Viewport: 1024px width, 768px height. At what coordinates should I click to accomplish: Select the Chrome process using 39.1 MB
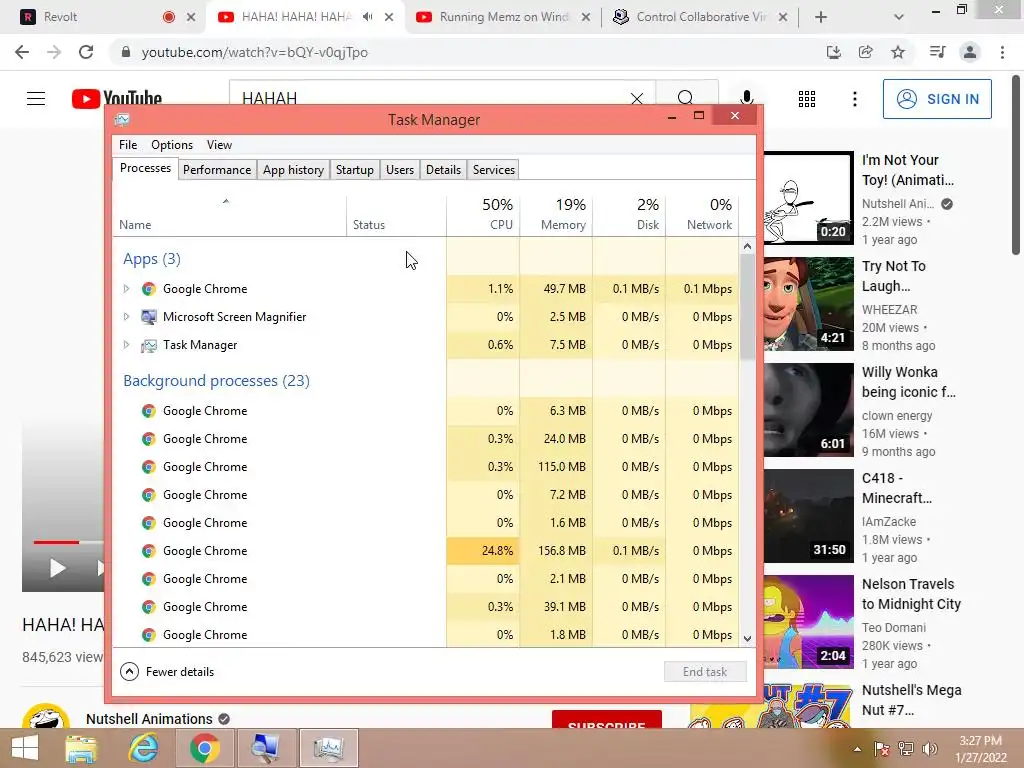pyautogui.click(x=426, y=607)
